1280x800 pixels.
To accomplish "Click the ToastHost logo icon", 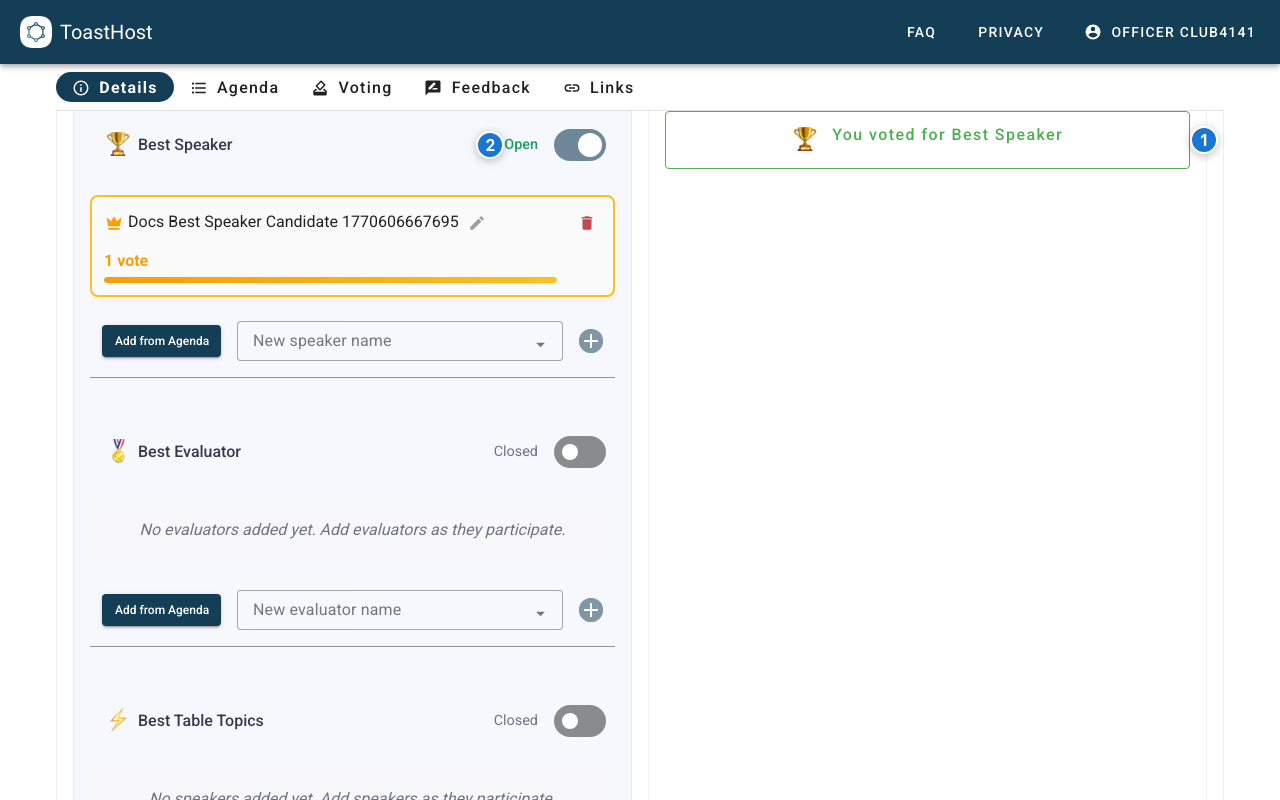I will [36, 32].
